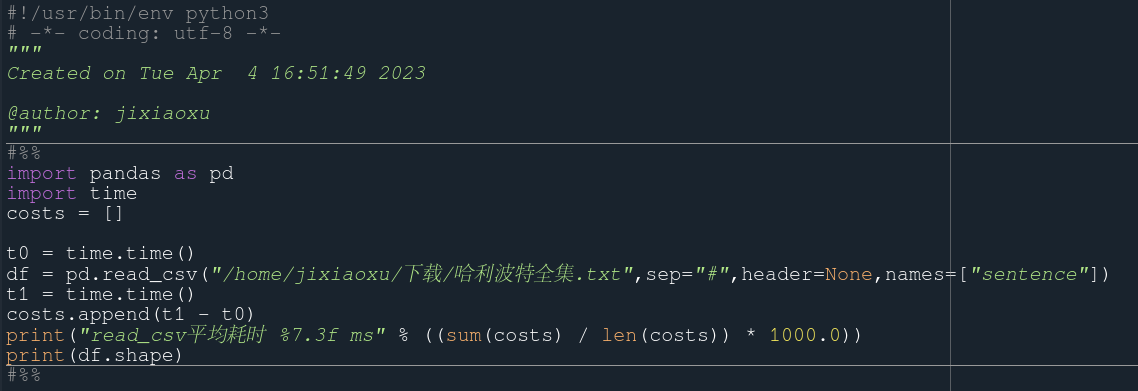Click the "costs.append(t1 - t0)" line
1138x391 pixels.
coord(131,315)
